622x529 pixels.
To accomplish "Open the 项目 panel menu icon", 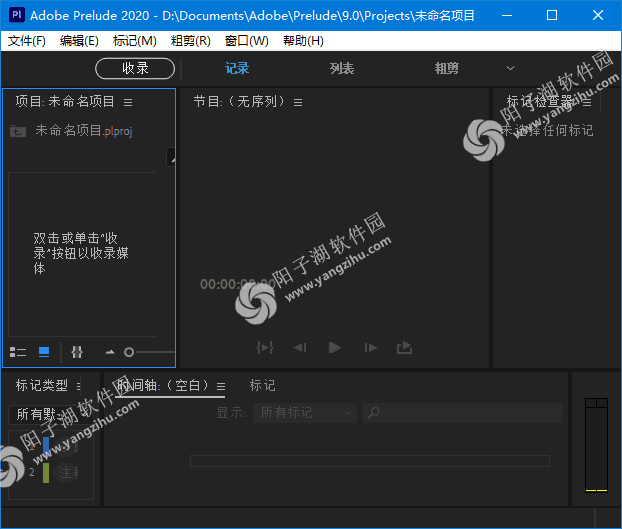I will coord(128,102).
